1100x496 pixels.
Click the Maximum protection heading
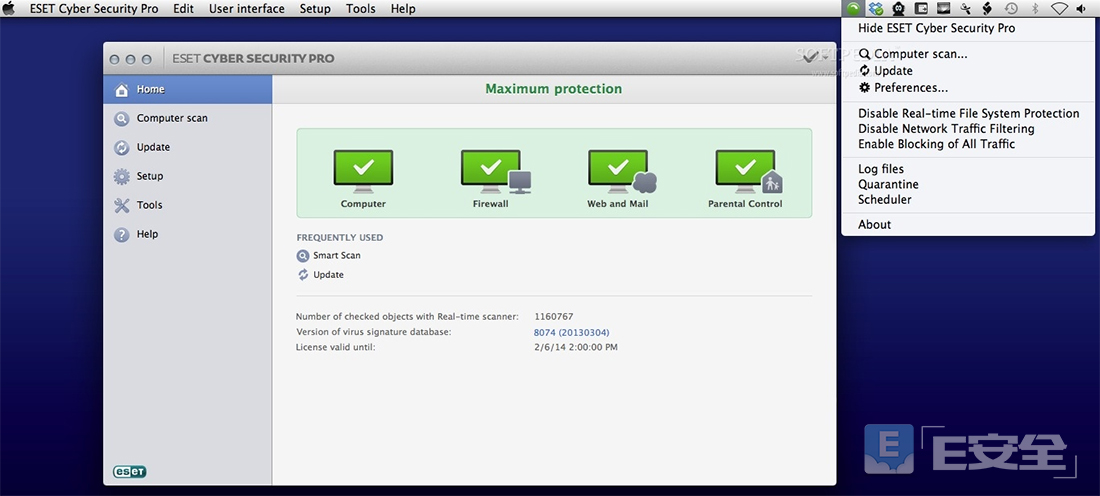(x=554, y=89)
